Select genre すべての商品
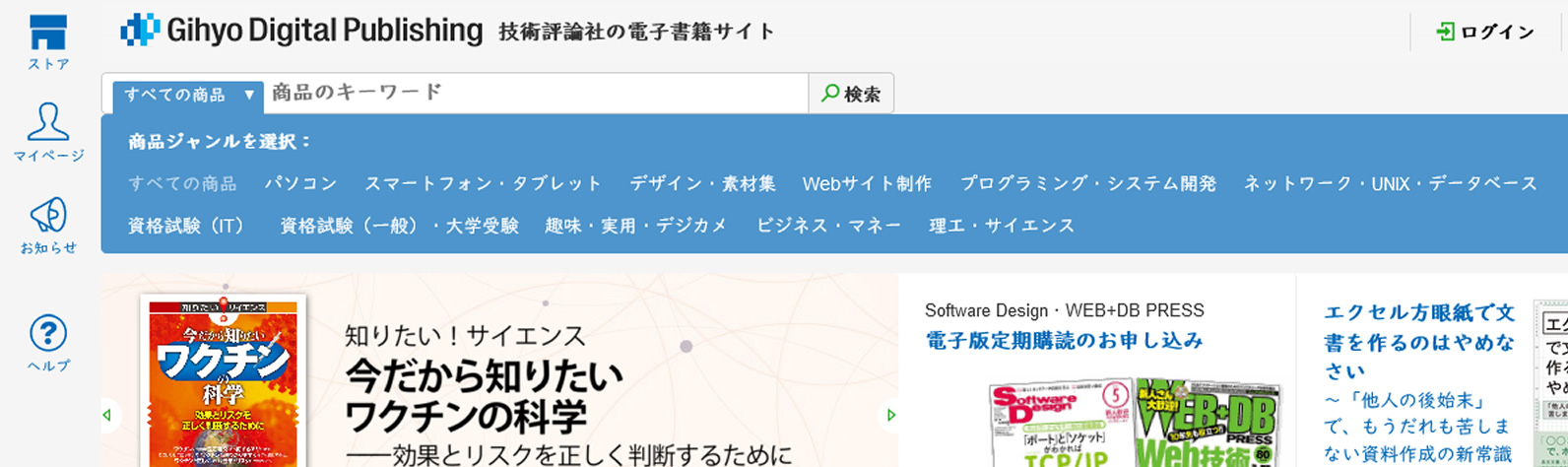This screenshot has height=467, width=1568. [x=182, y=183]
